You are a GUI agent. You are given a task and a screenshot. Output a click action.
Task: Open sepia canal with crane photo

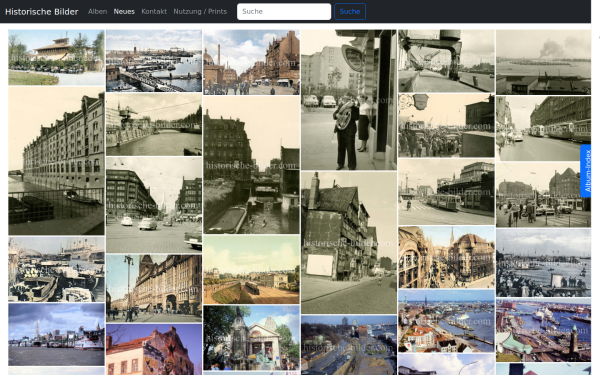pos(154,124)
